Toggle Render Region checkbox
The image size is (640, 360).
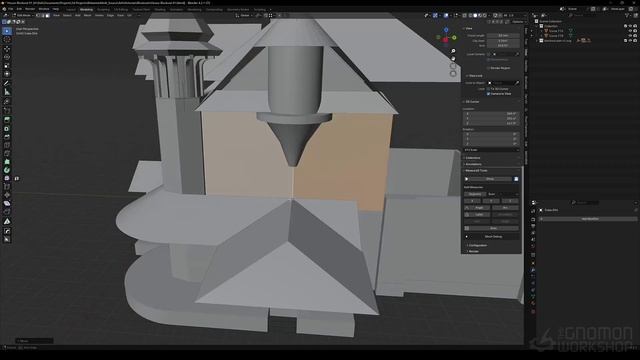(488, 68)
